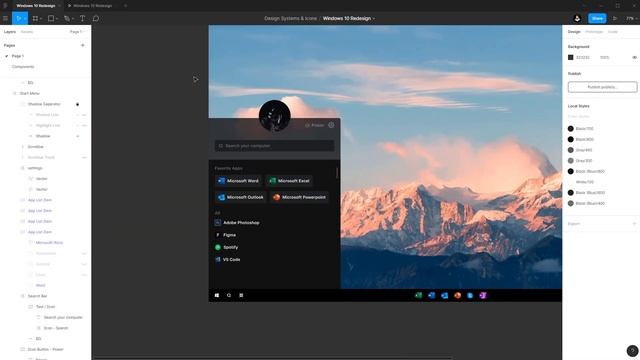Click the Spotify icon in the app list

218,247
